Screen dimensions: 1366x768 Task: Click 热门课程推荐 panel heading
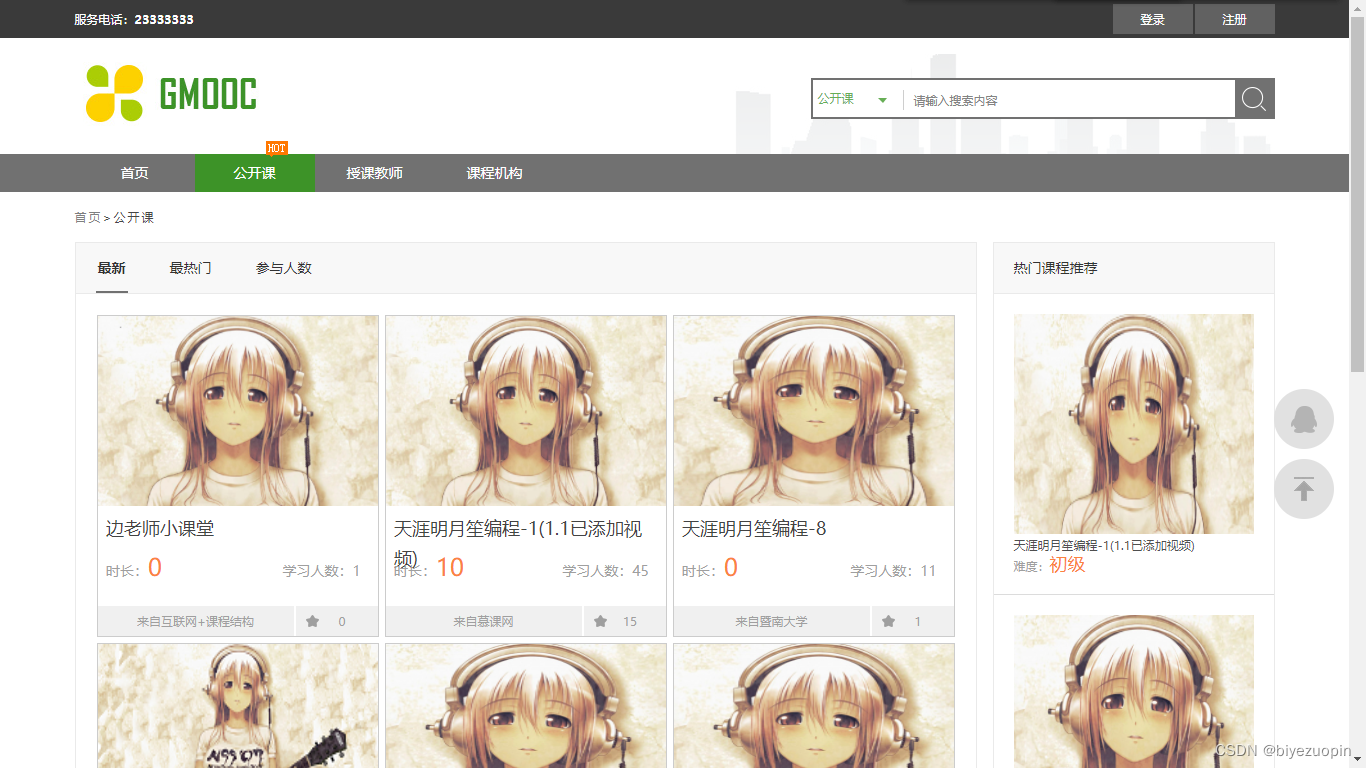(1055, 268)
